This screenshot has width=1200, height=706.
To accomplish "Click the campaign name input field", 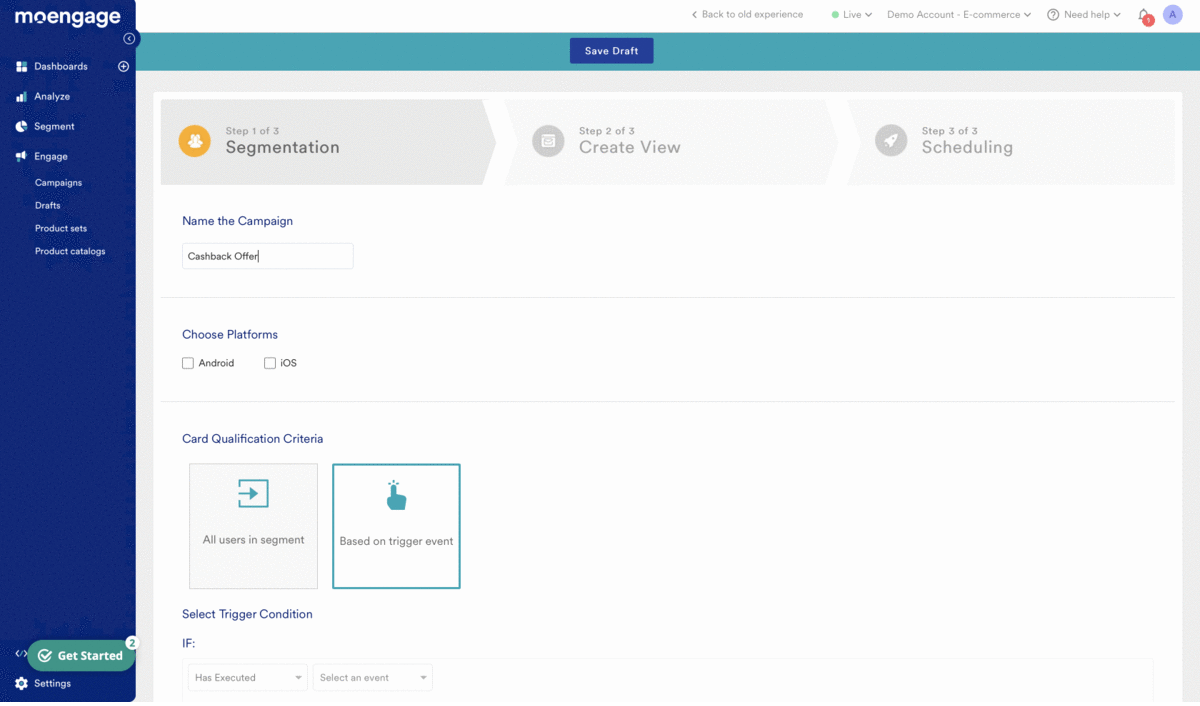I will click(268, 256).
